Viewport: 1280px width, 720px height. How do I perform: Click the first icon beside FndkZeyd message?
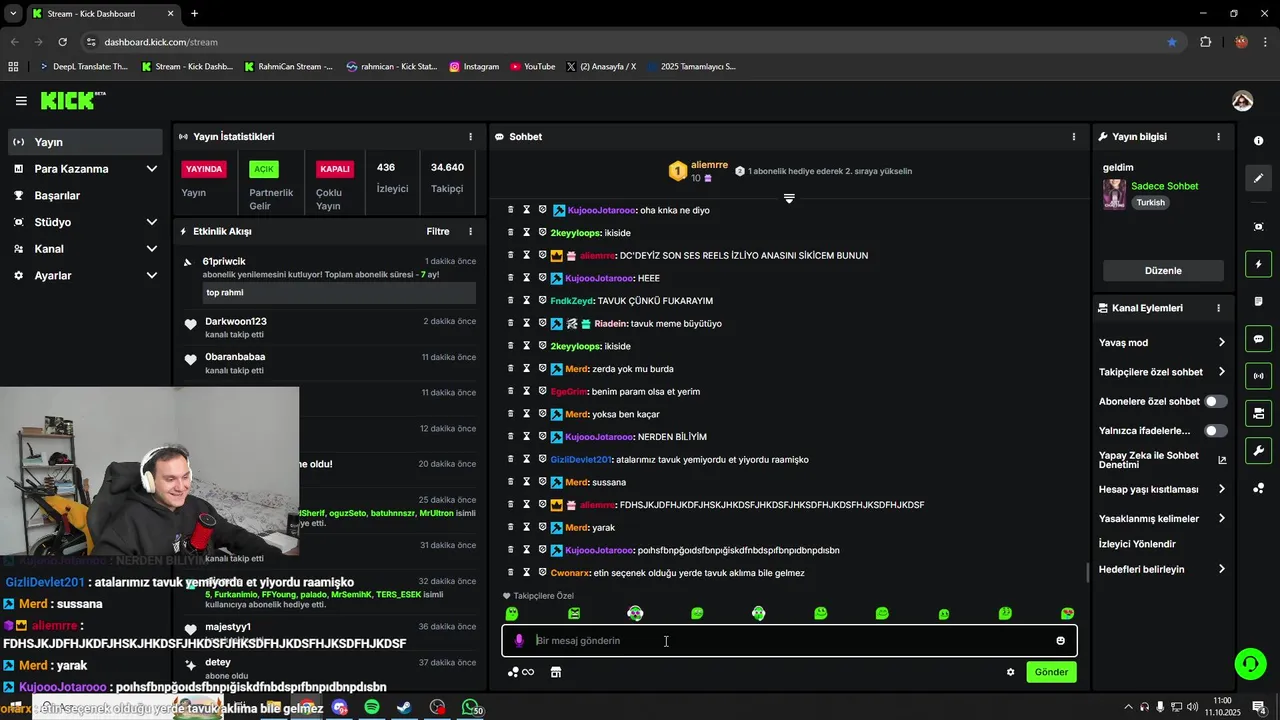coord(510,301)
